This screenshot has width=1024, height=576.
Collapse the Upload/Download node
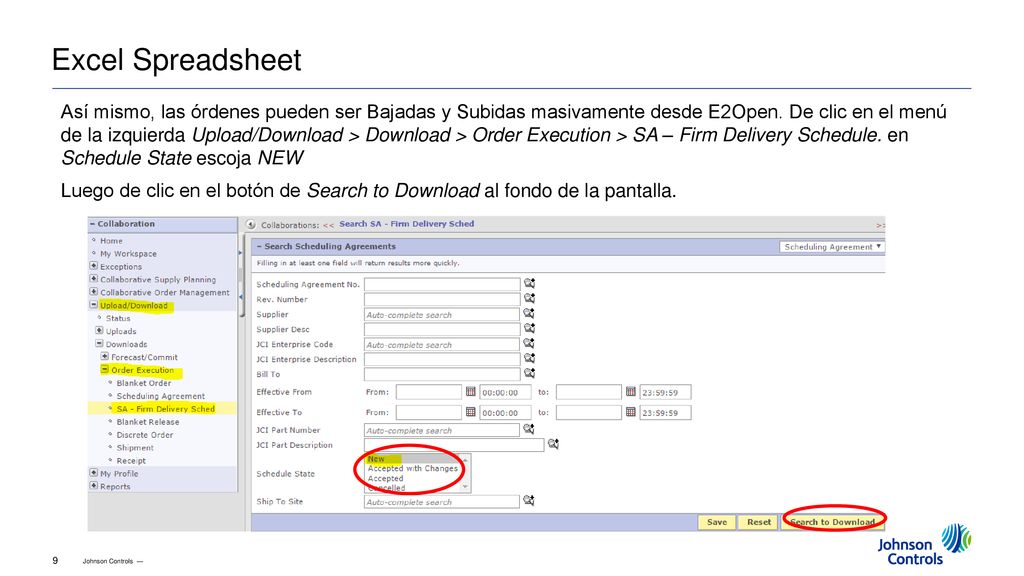point(93,305)
